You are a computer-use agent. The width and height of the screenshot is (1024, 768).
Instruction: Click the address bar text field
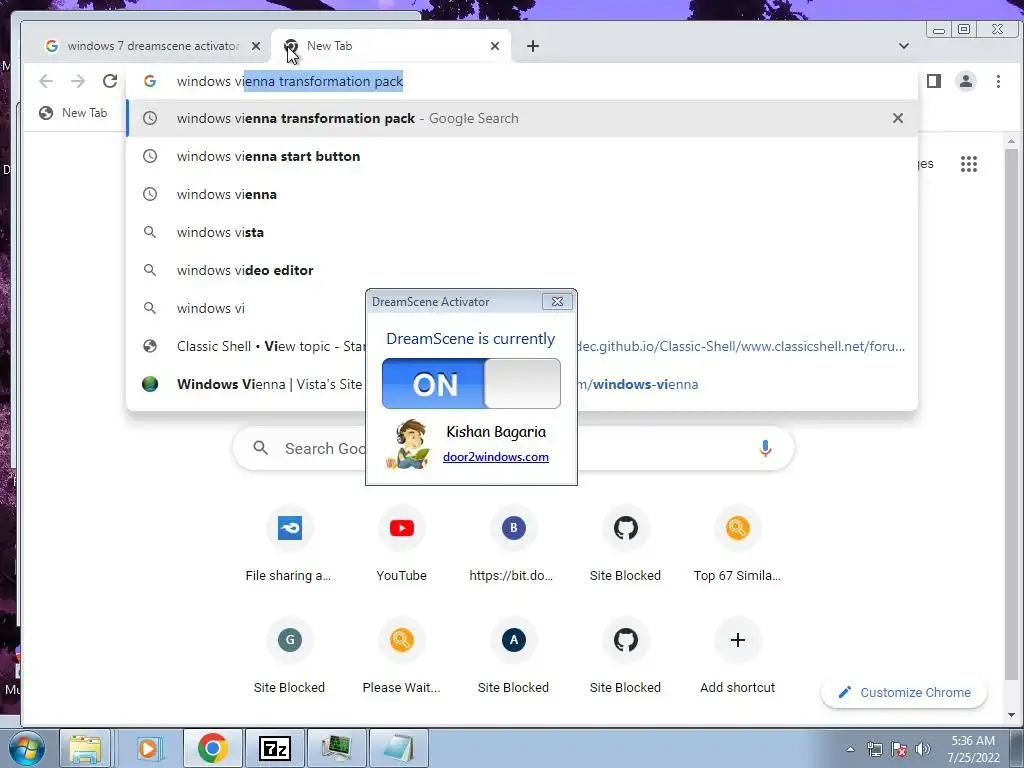pyautogui.click(x=522, y=81)
